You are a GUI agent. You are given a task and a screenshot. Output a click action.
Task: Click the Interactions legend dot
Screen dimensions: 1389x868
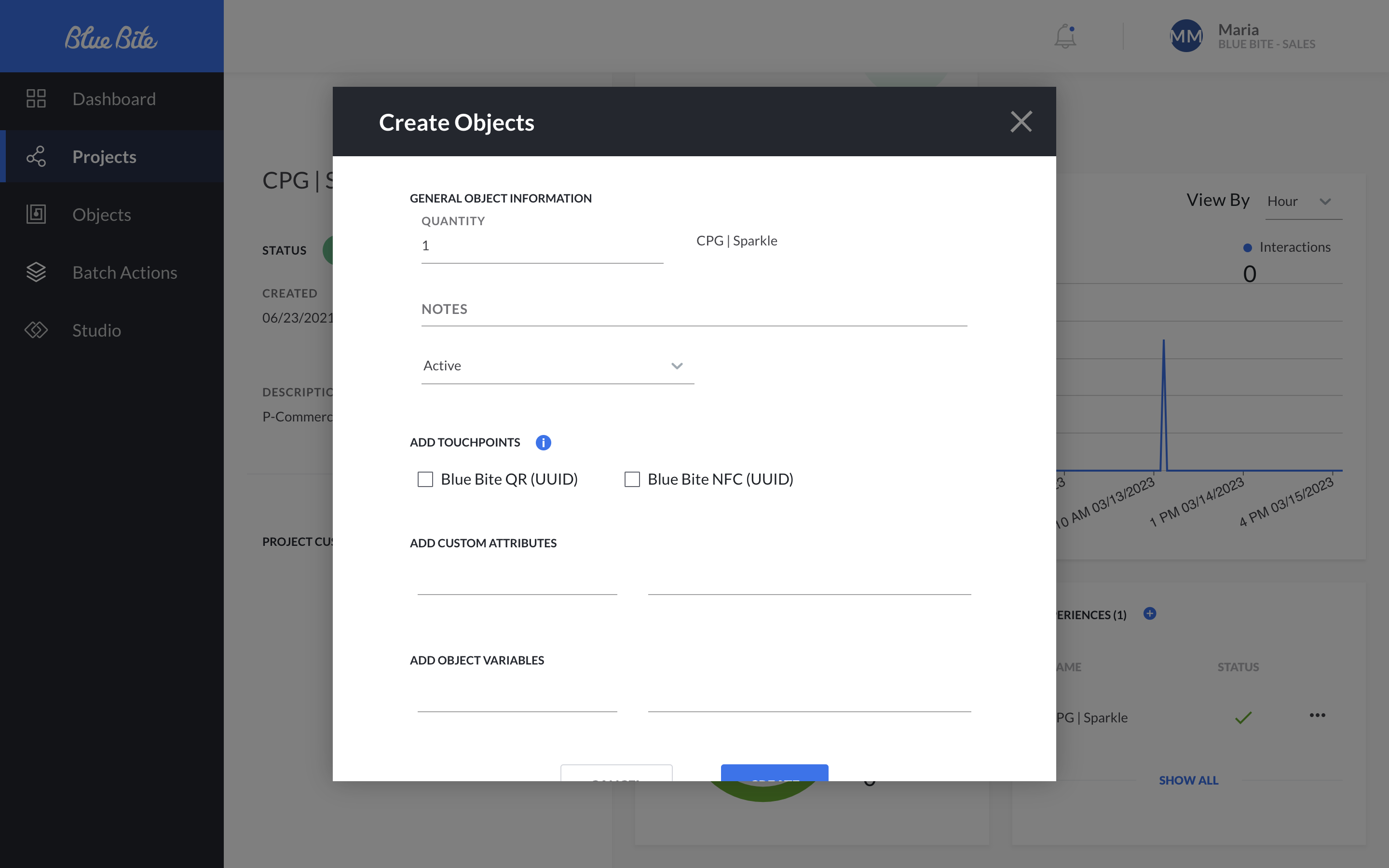pyautogui.click(x=1247, y=248)
